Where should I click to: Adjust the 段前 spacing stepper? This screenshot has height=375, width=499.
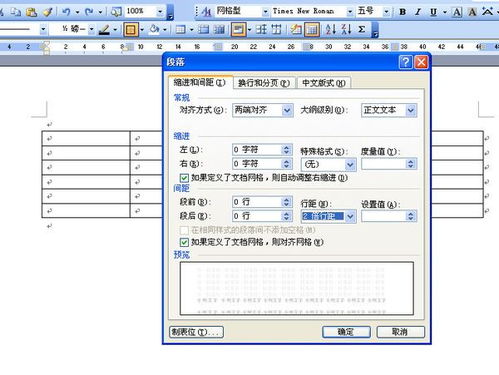[x=286, y=202]
